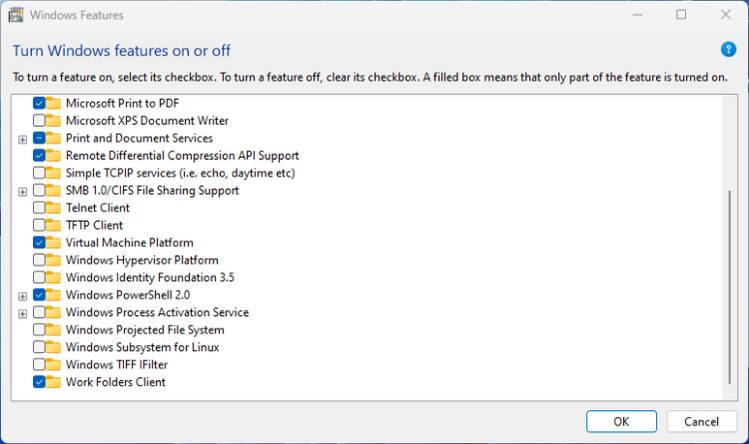Click folder icon for Windows Subsystem for Linux

click(x=54, y=347)
